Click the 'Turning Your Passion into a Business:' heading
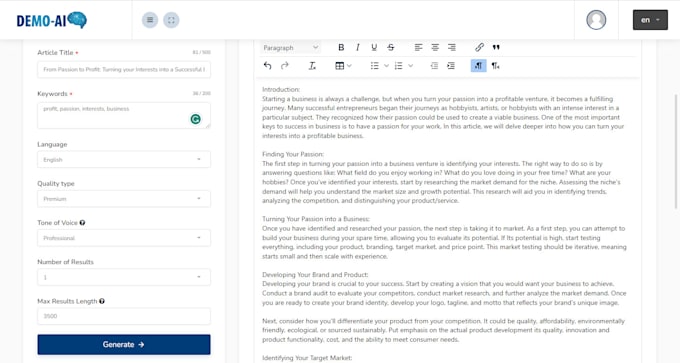This screenshot has height=363, width=680. [x=316, y=219]
